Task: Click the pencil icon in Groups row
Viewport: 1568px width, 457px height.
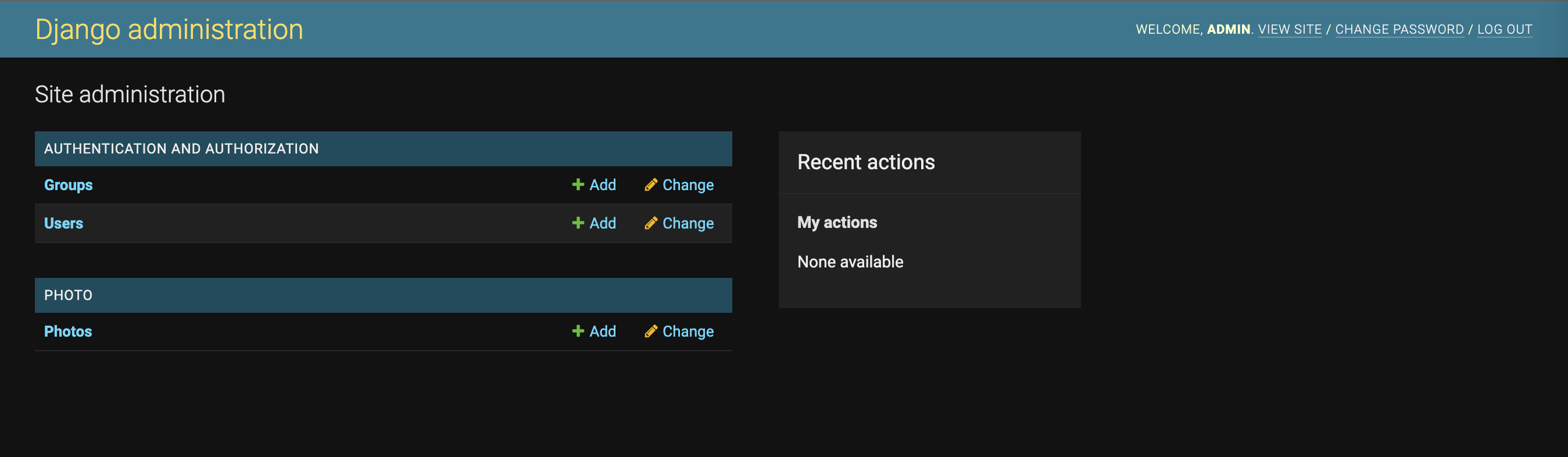Action: [x=651, y=185]
